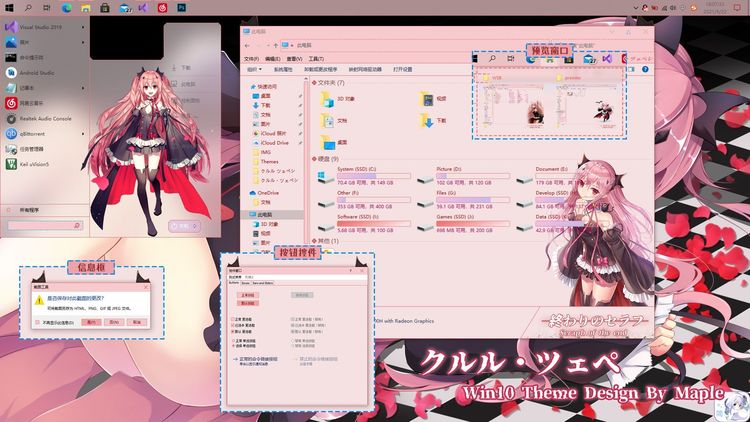
Task: Open Microsoft Store from the top taskbar
Action: [x=105, y=8]
